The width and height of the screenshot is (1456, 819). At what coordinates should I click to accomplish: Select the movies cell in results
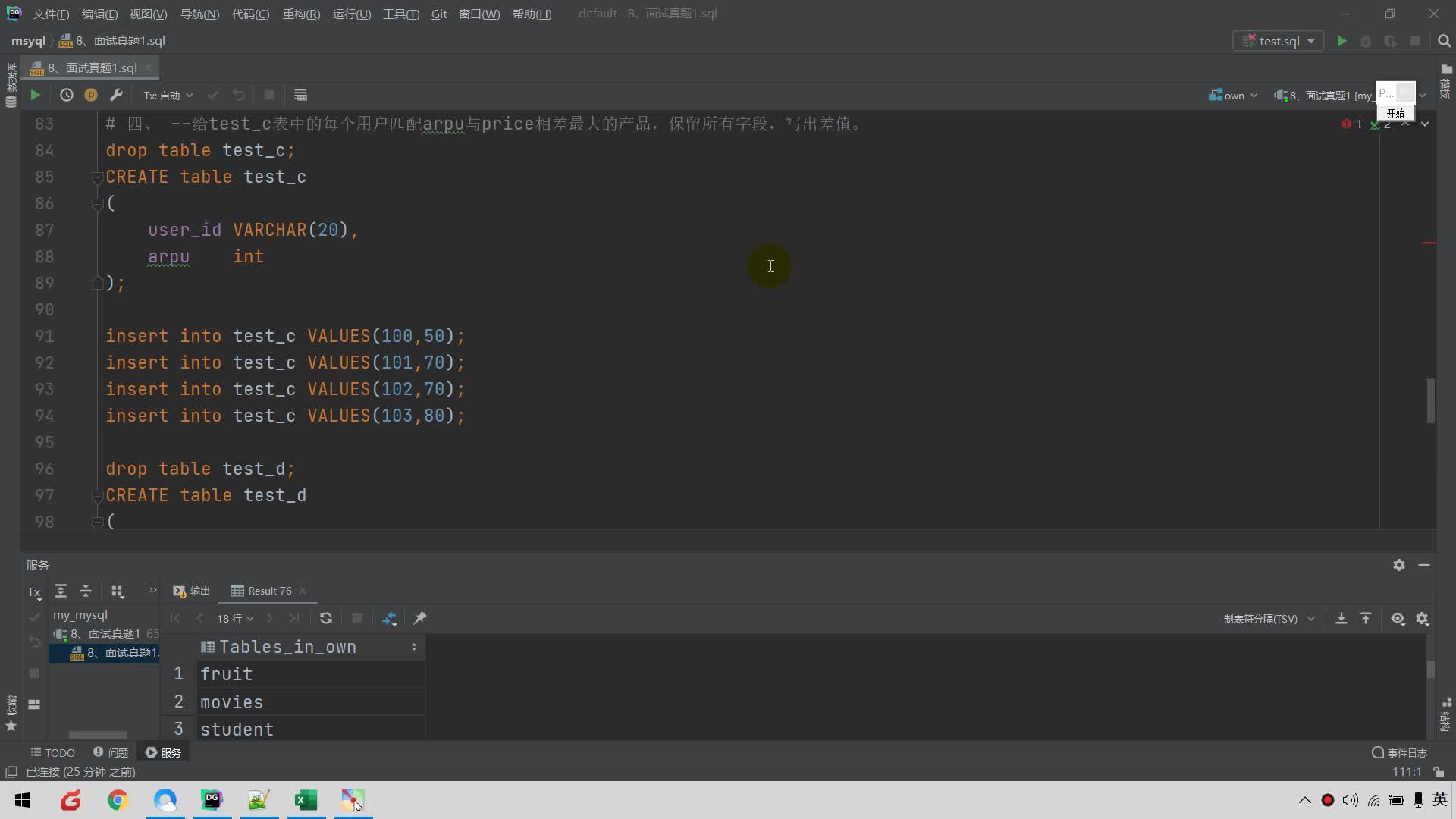coord(311,702)
